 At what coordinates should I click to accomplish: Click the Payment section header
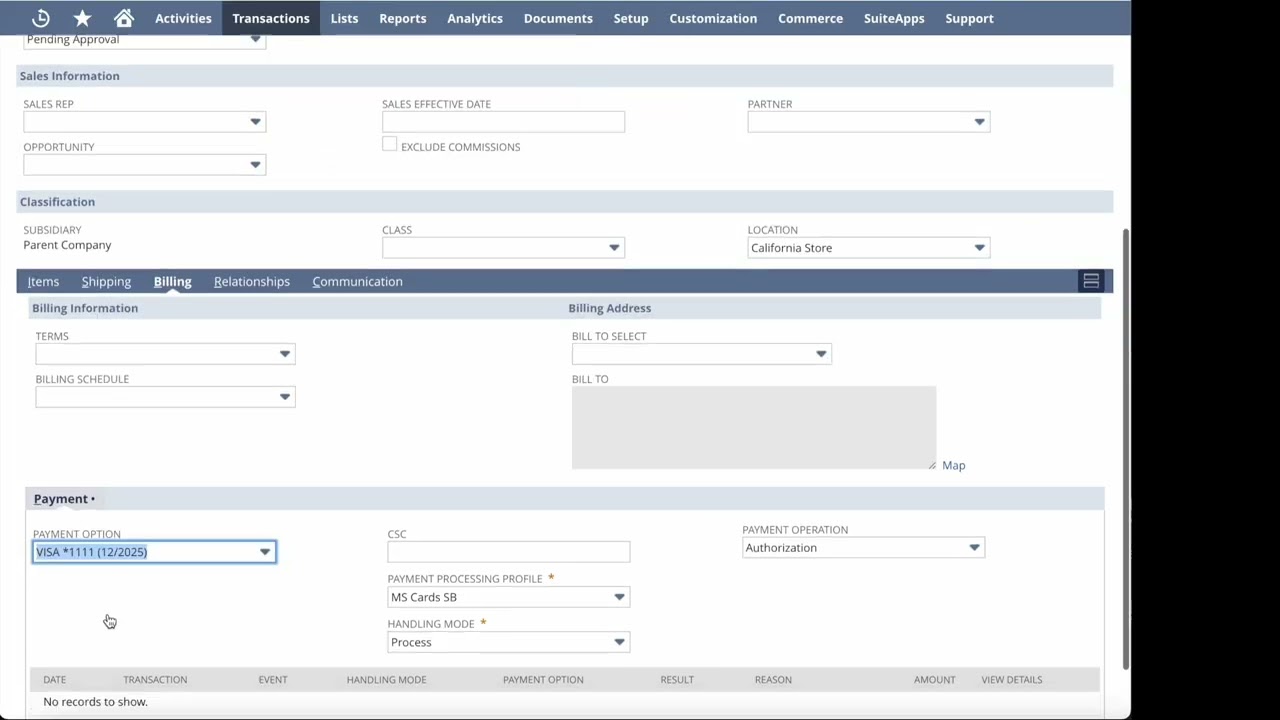click(64, 499)
